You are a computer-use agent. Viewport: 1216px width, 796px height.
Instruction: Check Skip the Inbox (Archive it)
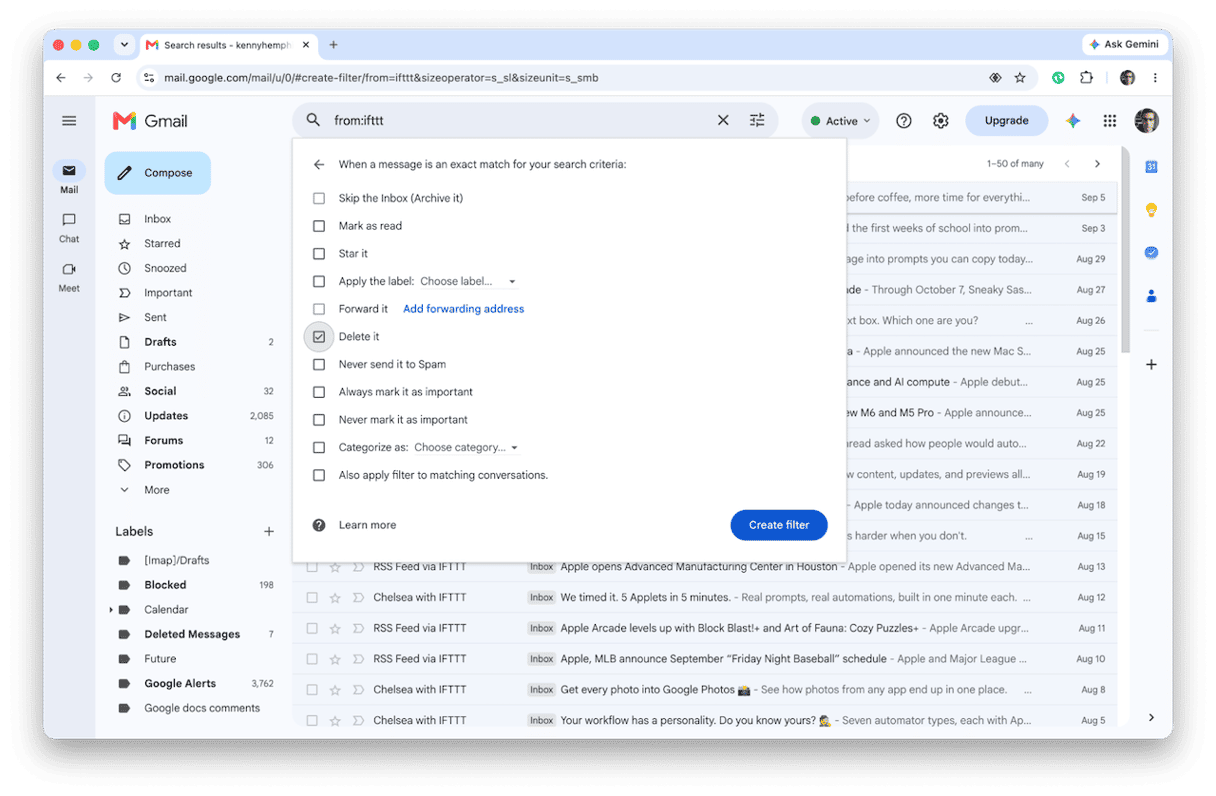click(x=319, y=198)
